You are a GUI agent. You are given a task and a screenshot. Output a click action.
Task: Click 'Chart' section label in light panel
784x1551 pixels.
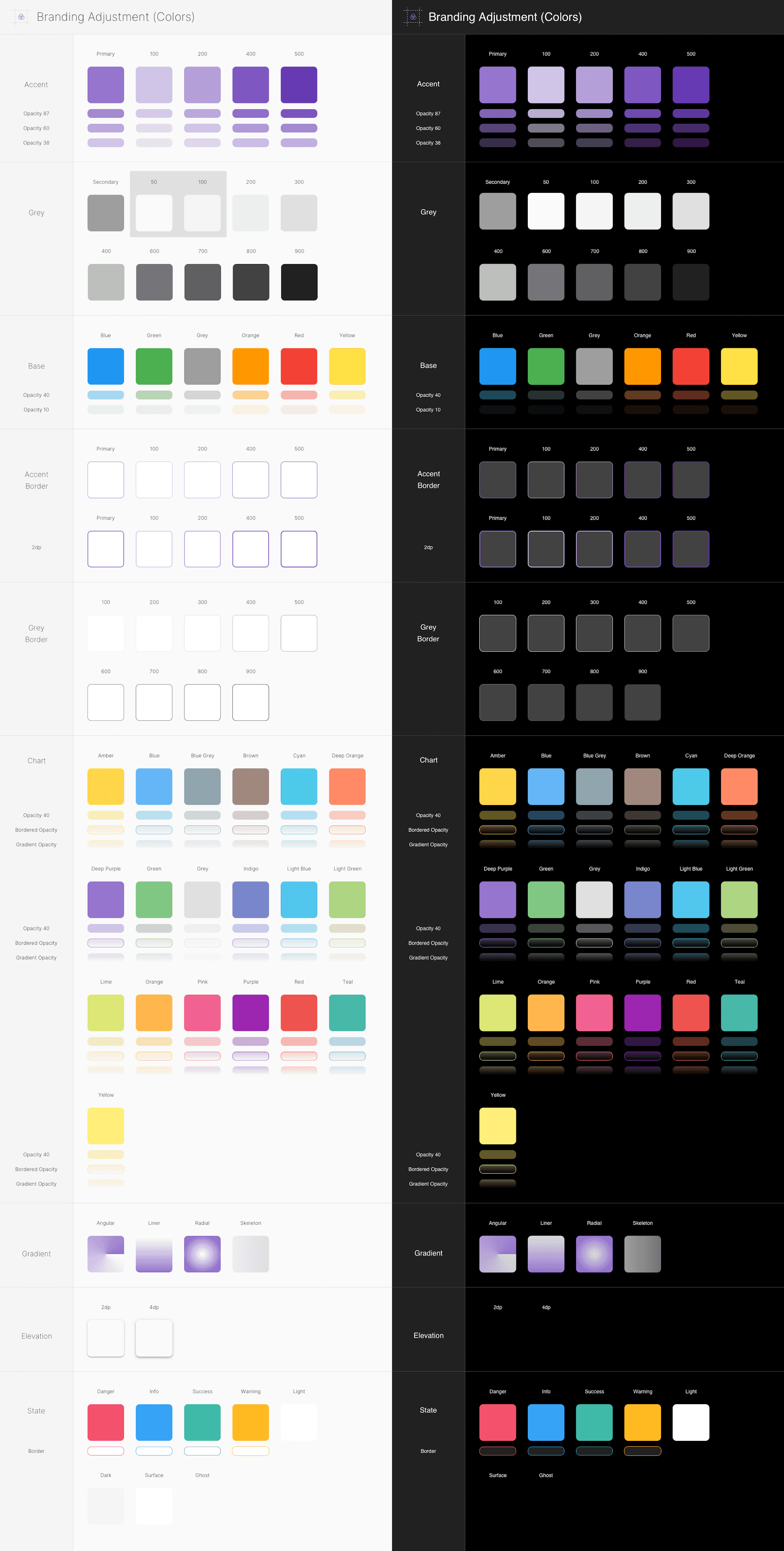click(36, 761)
